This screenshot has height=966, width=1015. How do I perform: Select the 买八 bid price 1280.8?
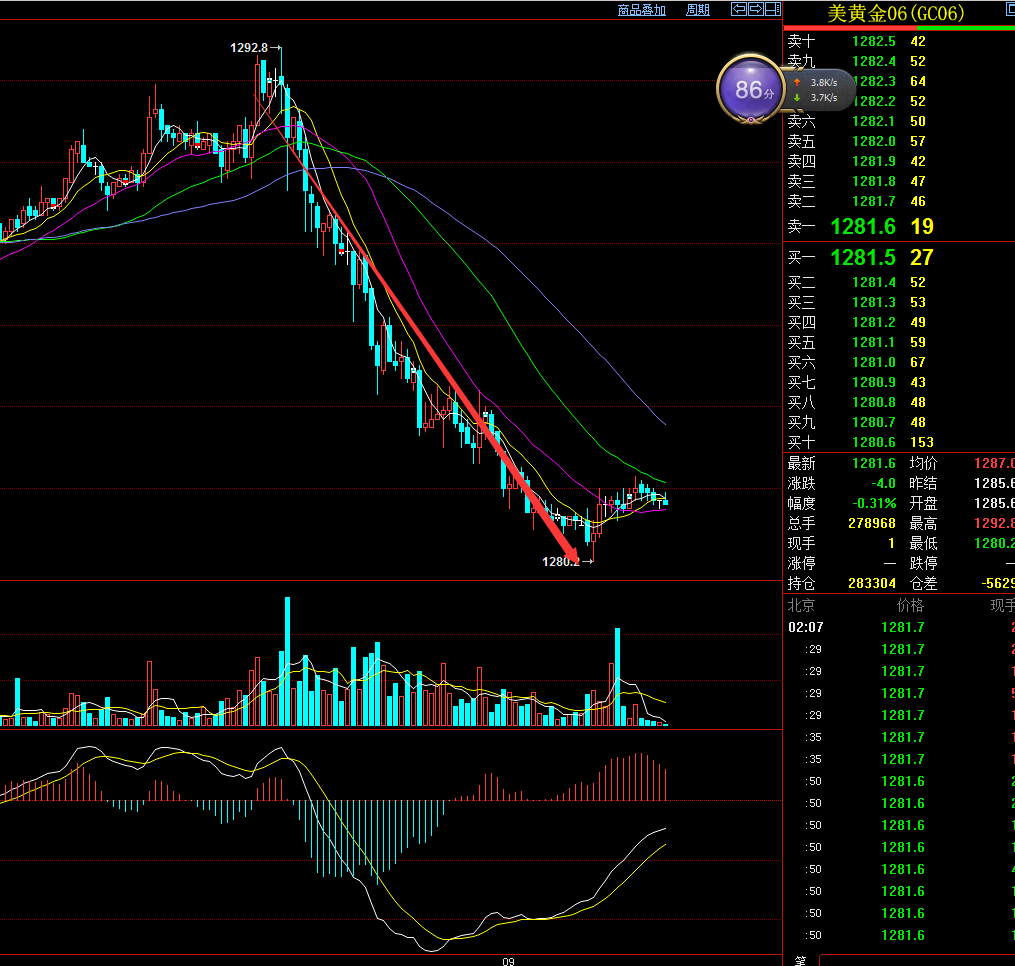click(x=874, y=403)
